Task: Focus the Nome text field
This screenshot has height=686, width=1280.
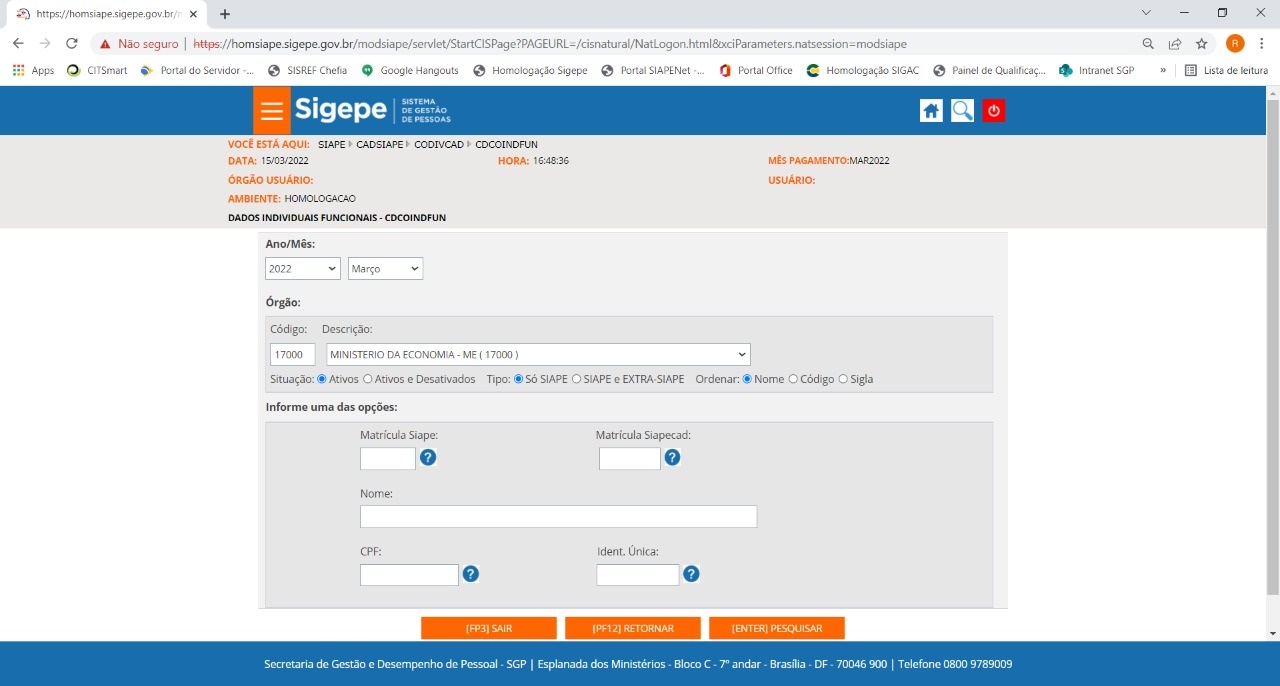Action: (558, 516)
